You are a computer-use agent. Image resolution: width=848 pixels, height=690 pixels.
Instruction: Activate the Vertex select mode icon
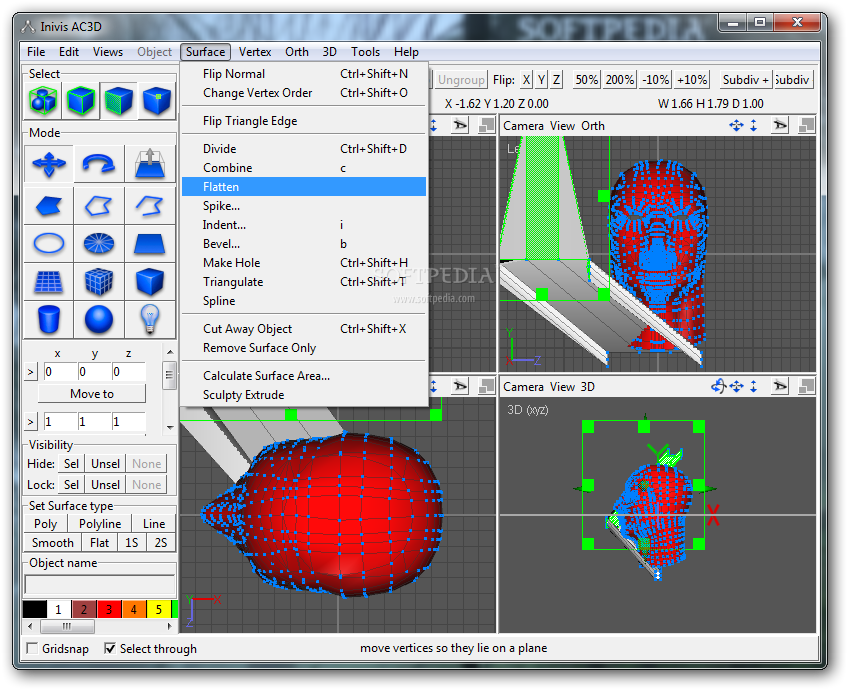coord(157,101)
